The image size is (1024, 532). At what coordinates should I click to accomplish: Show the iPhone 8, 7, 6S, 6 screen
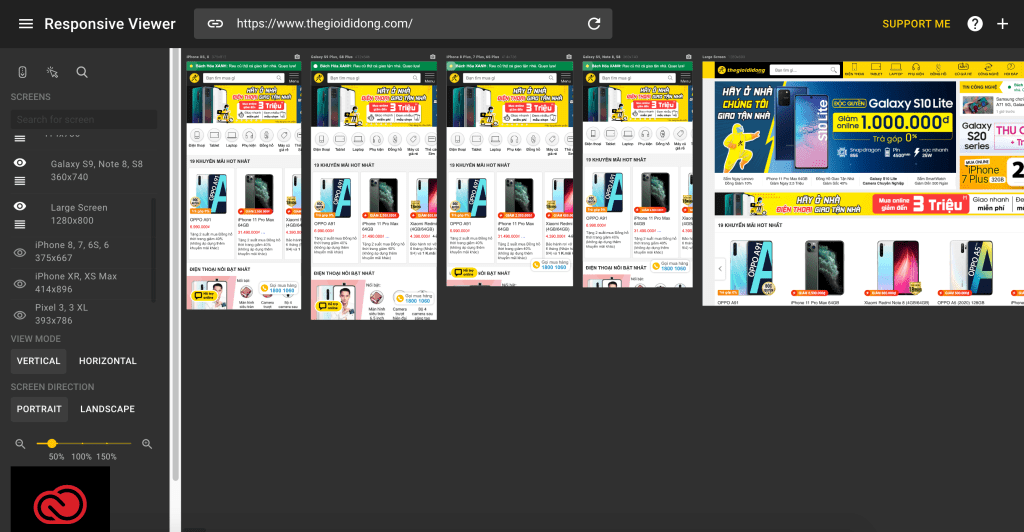19,252
